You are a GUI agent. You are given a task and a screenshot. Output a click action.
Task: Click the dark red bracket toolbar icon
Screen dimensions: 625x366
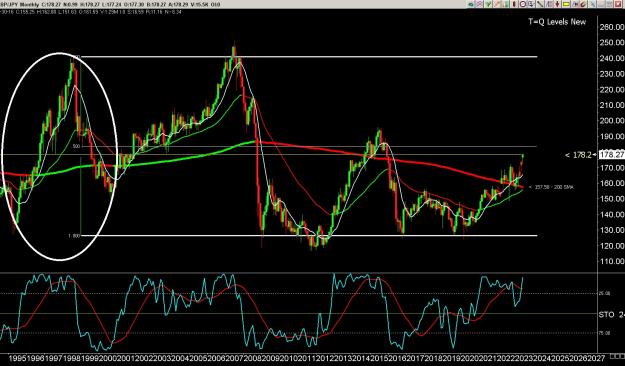[x=514, y=4]
